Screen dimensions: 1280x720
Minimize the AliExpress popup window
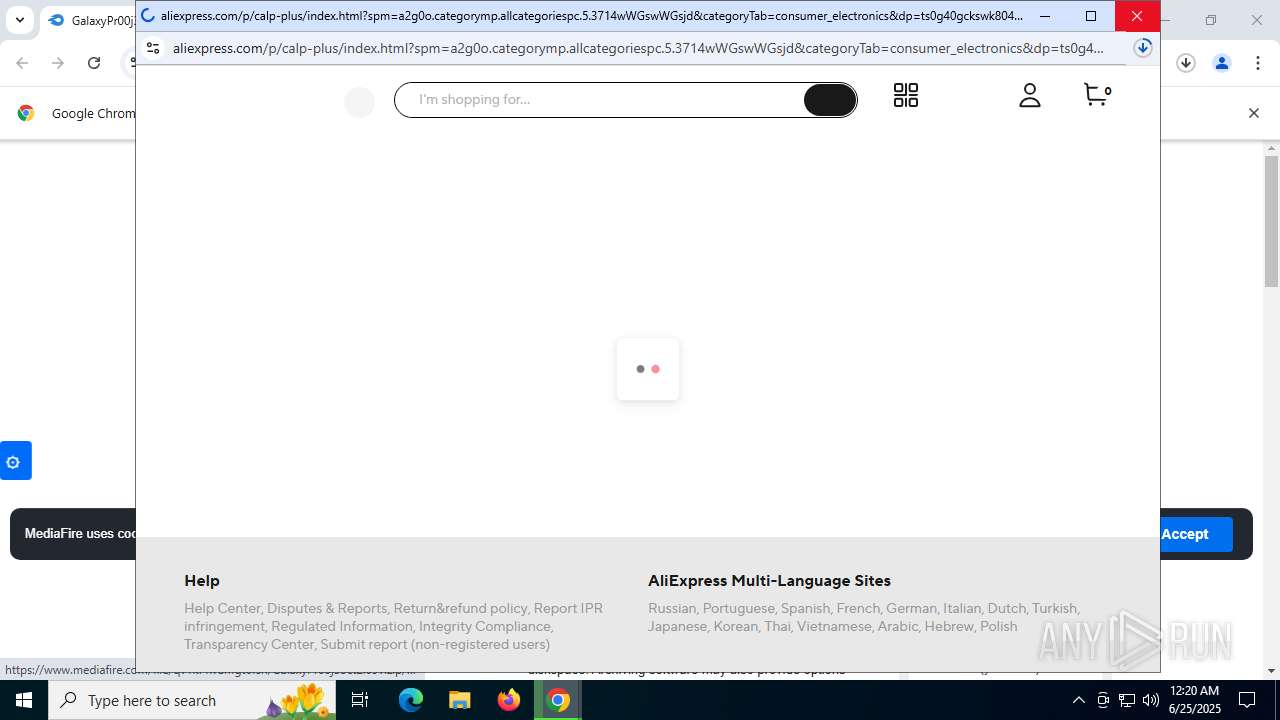[x=1045, y=16]
